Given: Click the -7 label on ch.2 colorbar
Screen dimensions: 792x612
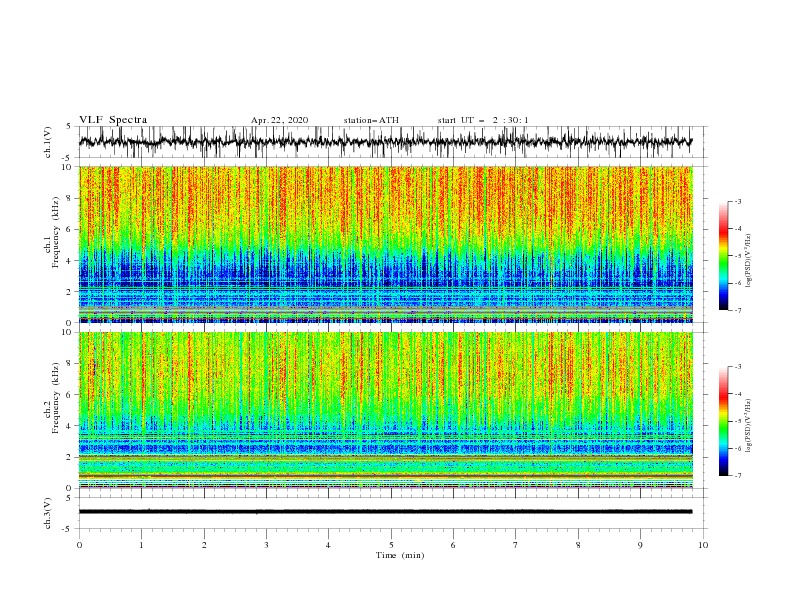Looking at the screenshot, I should coord(738,476).
